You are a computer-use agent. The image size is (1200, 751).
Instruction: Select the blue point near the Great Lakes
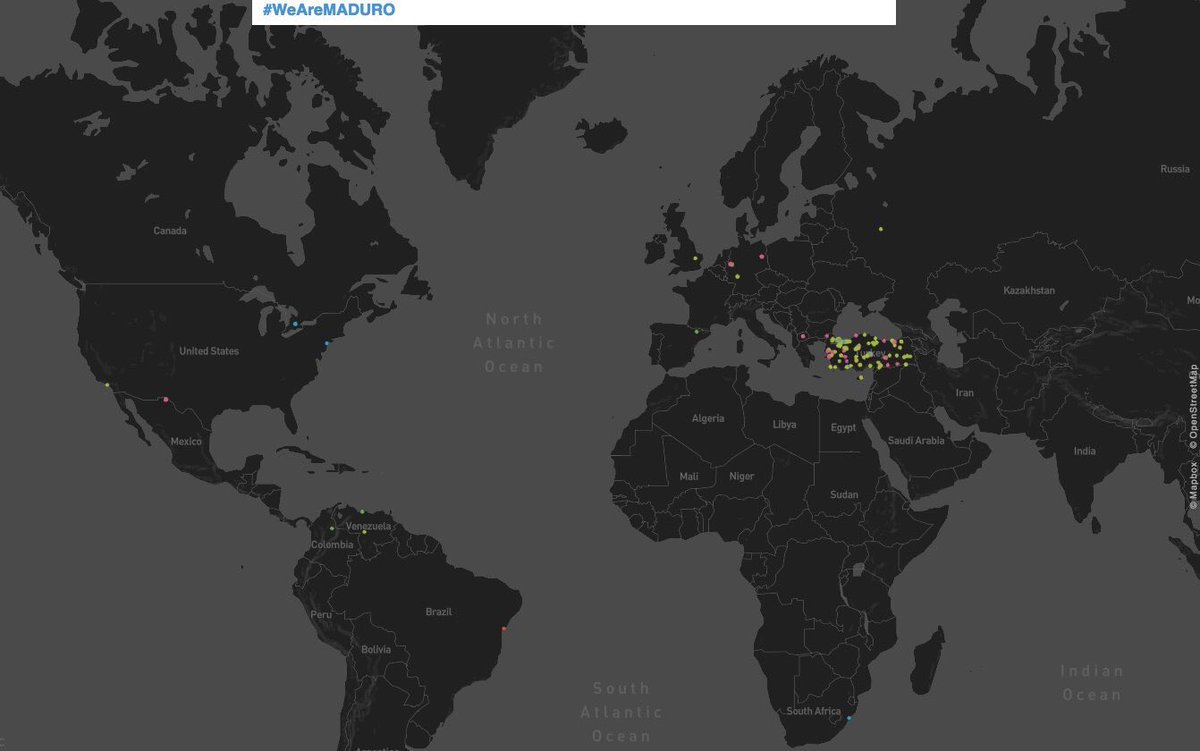(x=295, y=324)
